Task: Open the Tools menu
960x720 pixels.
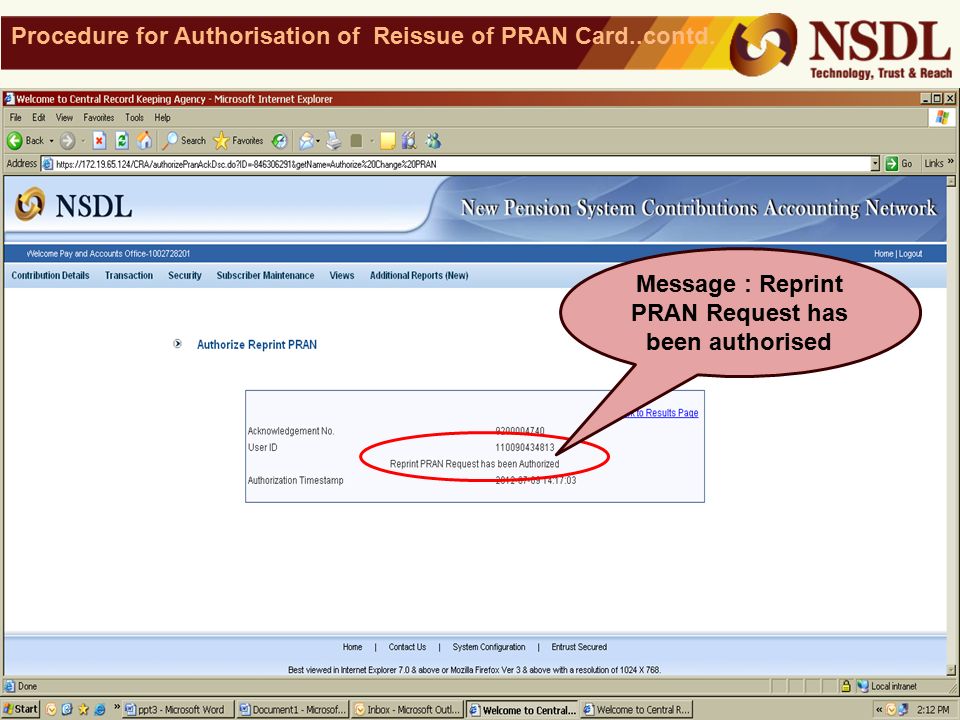Action: pyautogui.click(x=134, y=118)
